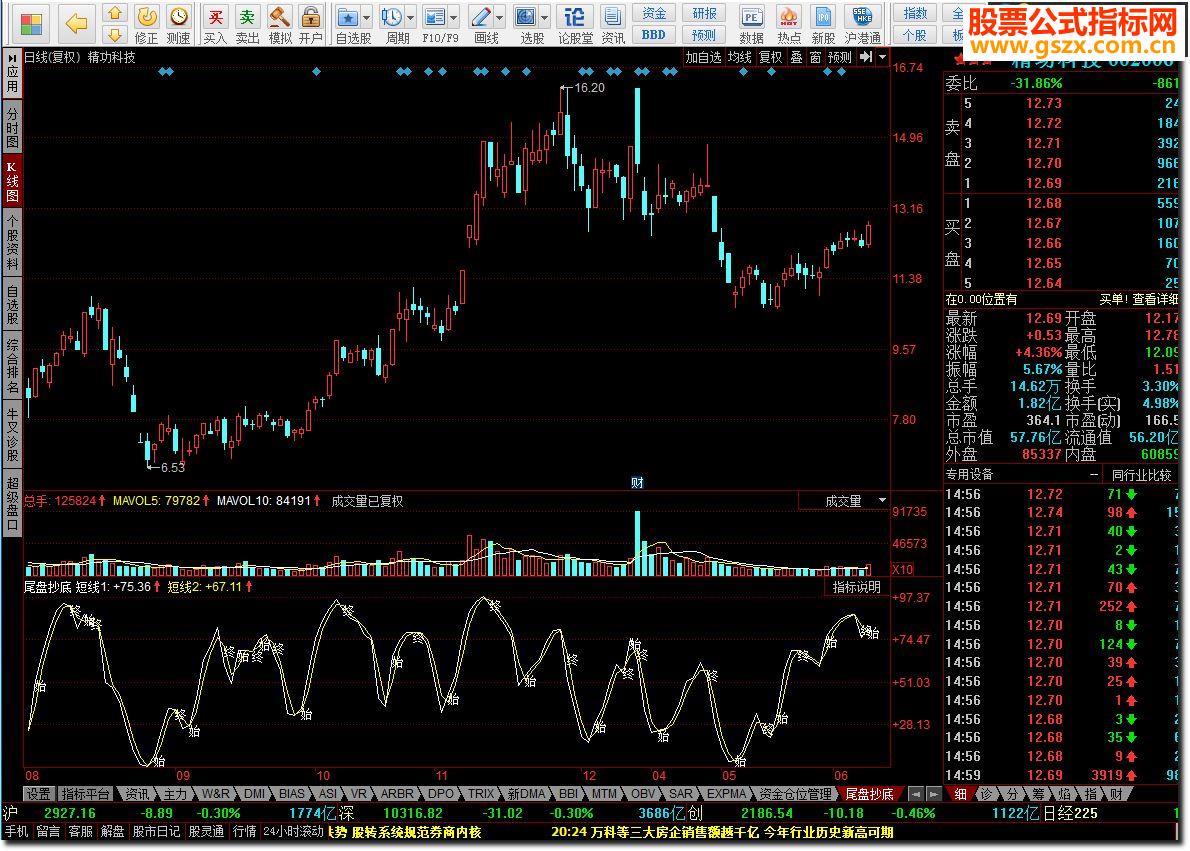Toggle 复权 price adjustment
Image resolution: width=1190 pixels, height=851 pixels.
770,57
